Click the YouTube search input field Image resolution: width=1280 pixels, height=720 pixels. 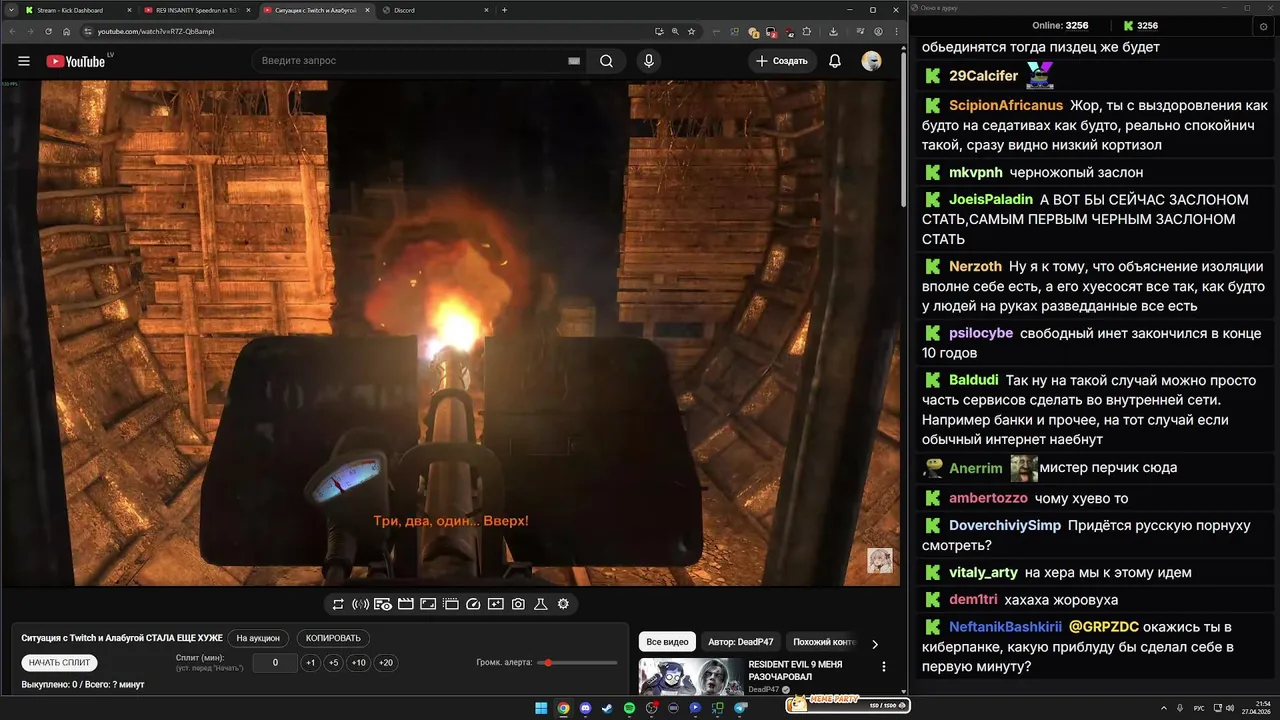(x=412, y=61)
